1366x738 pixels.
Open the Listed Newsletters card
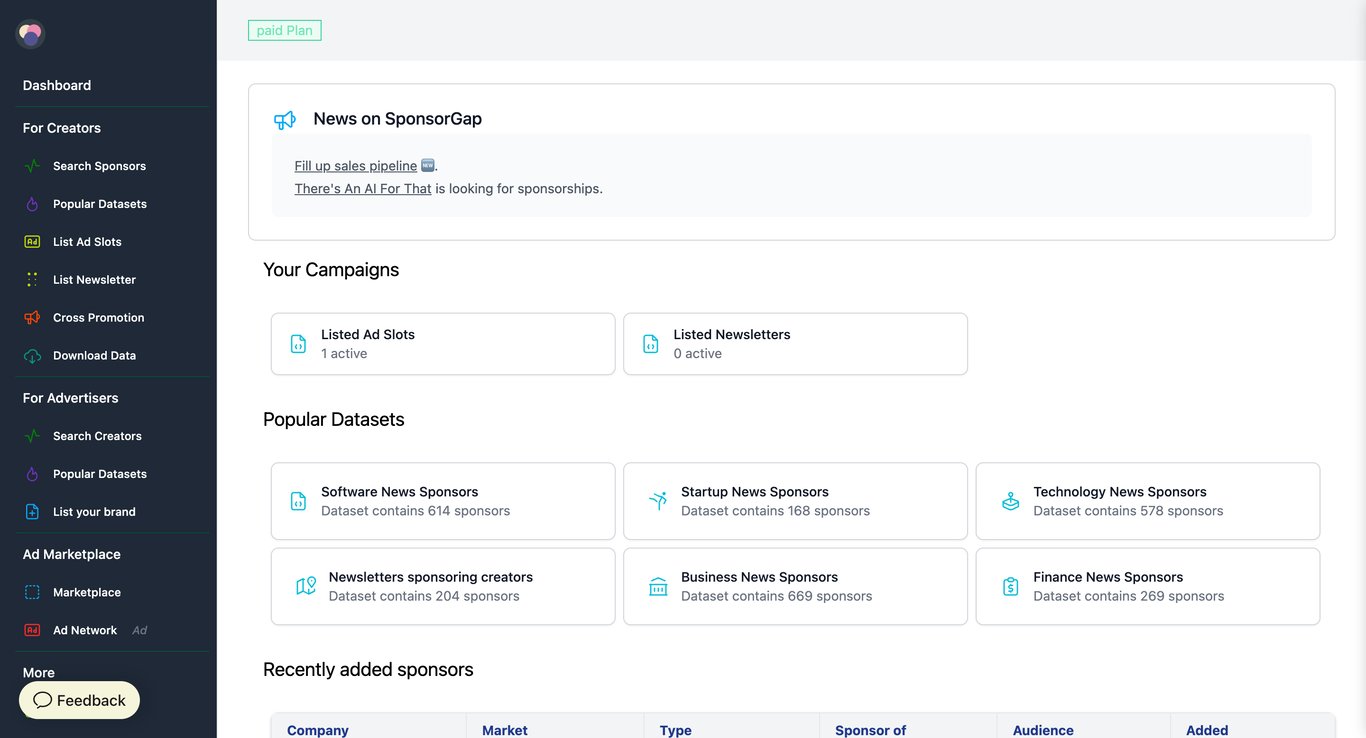tap(795, 344)
